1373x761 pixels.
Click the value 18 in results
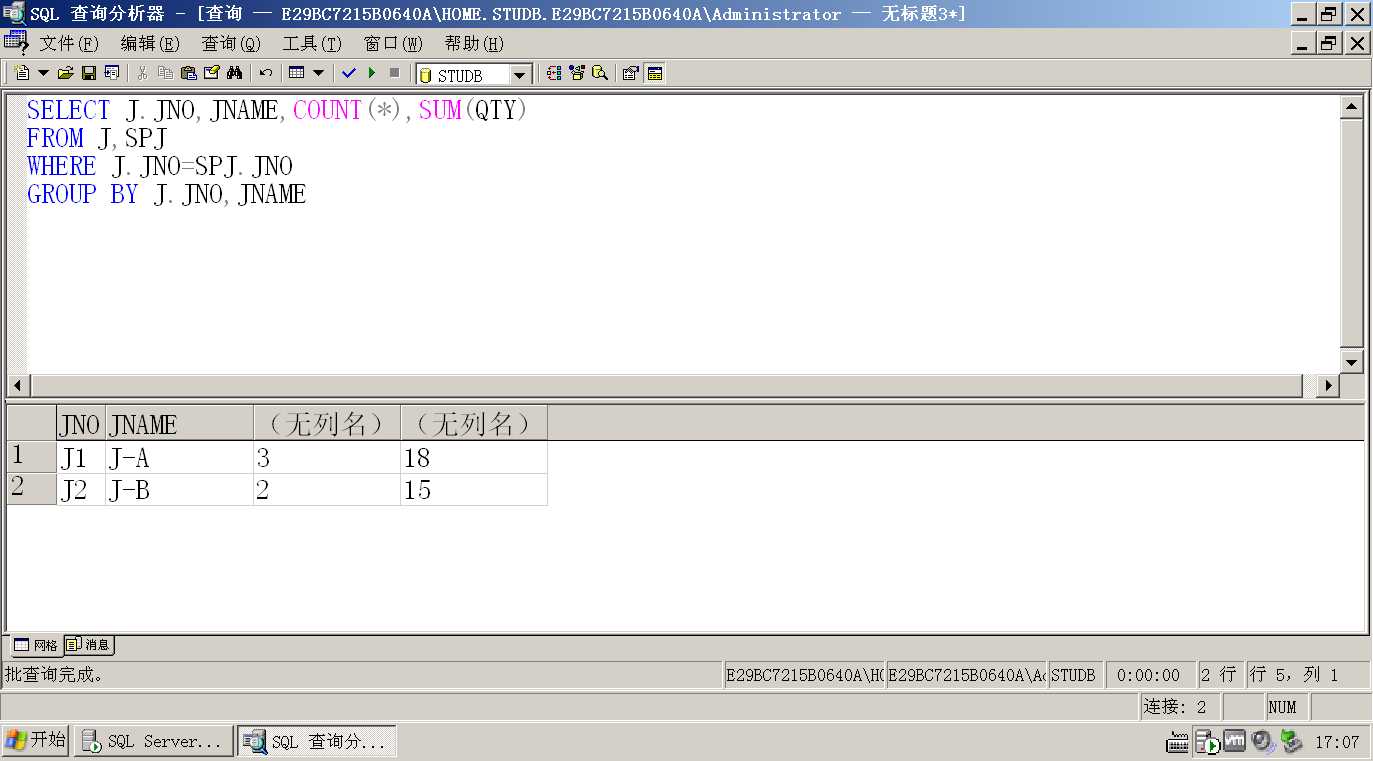pos(474,458)
